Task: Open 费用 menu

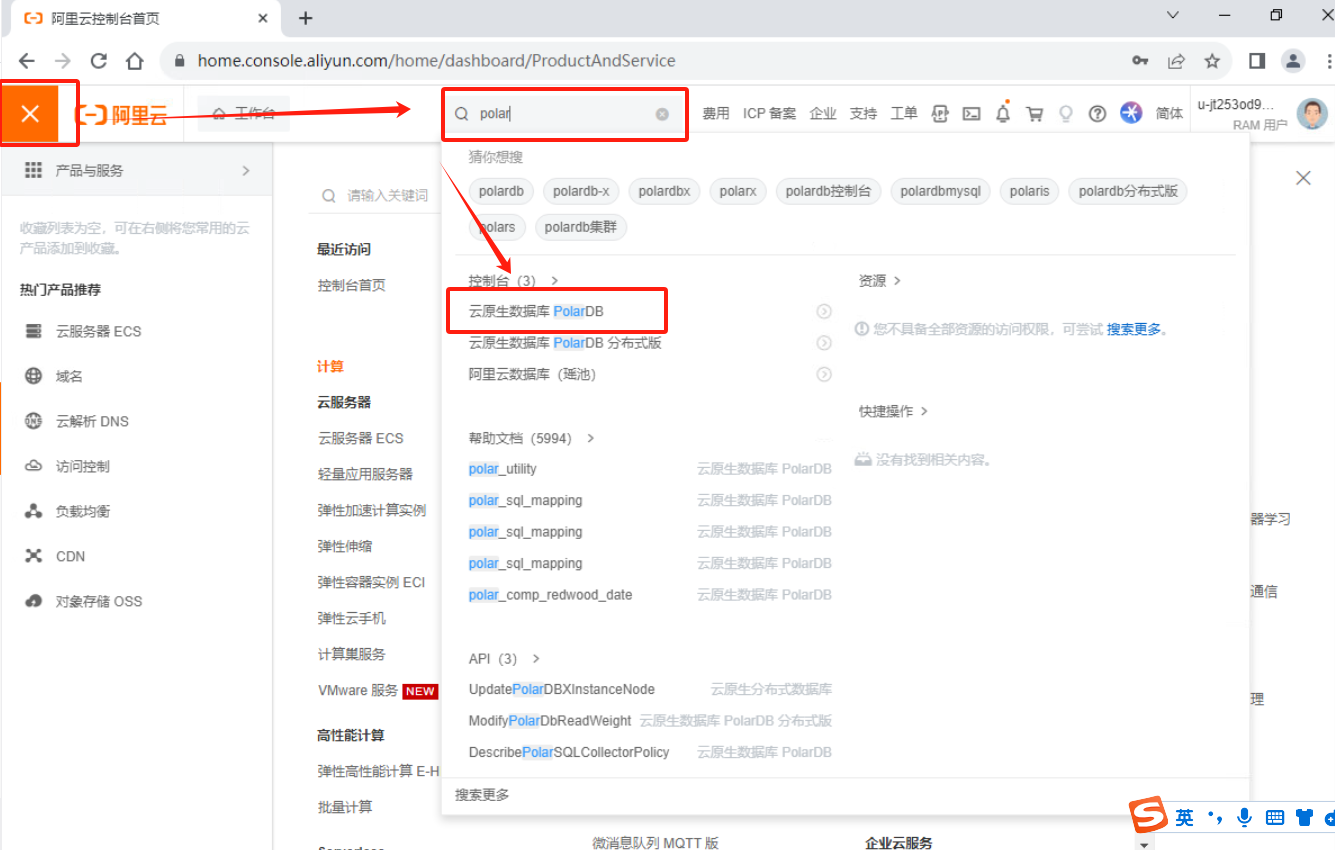Action: point(716,114)
